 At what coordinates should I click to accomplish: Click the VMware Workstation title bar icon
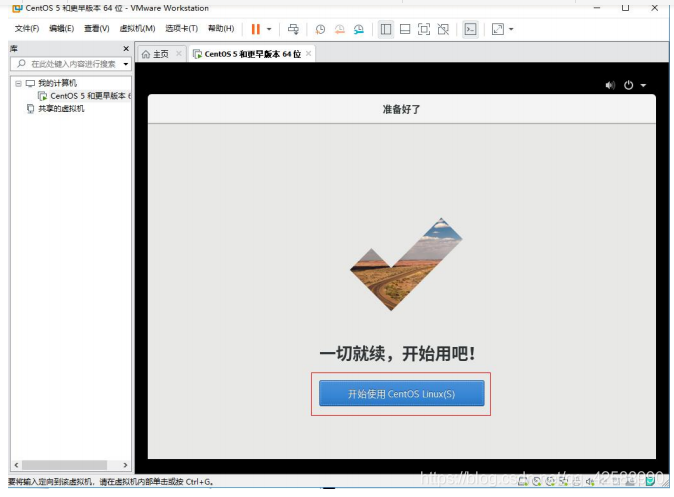coord(17,8)
